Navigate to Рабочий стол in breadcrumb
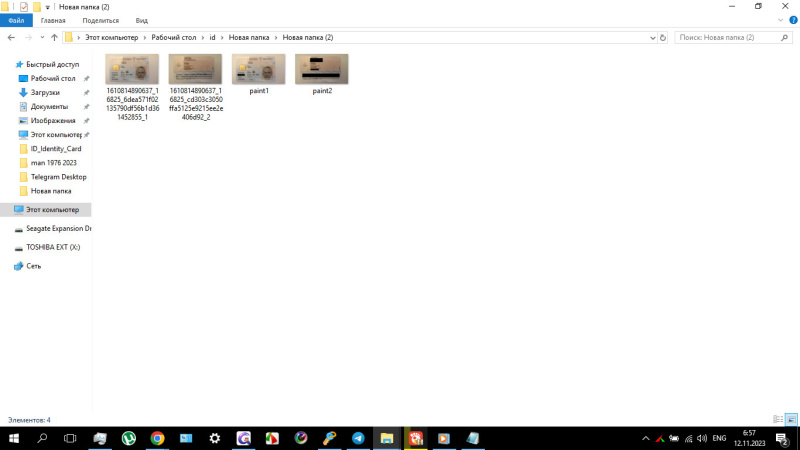800x450 pixels. point(171,37)
